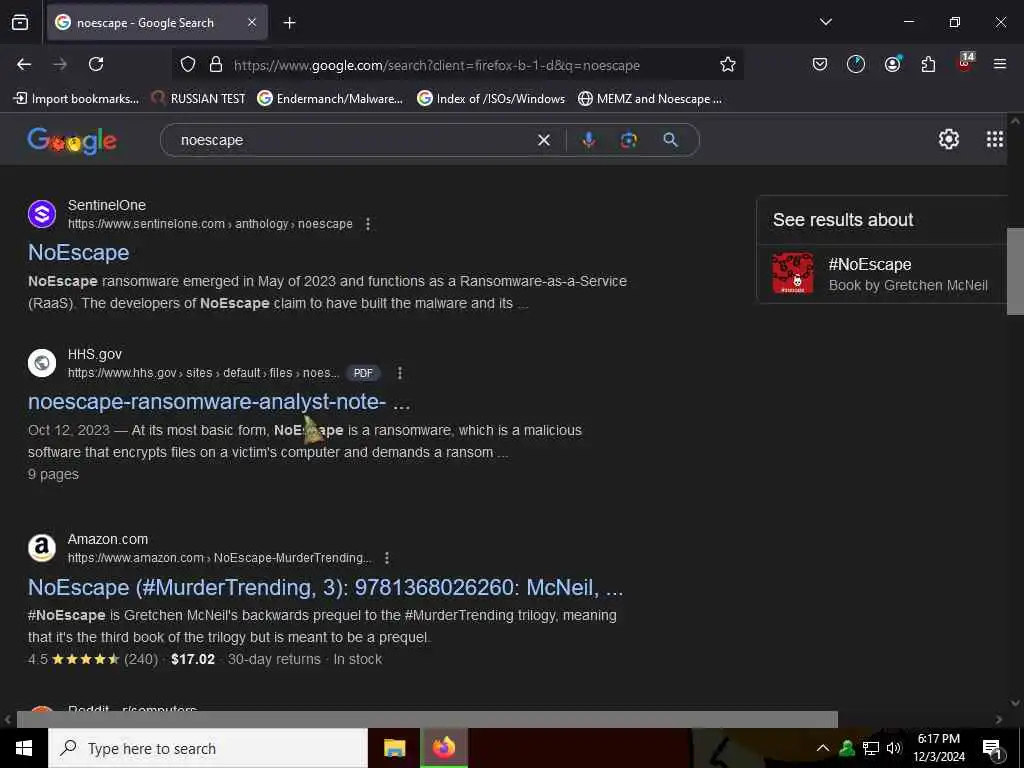Click SentinelOne site favicon
Screen dimensions: 1024x768
[42, 214]
